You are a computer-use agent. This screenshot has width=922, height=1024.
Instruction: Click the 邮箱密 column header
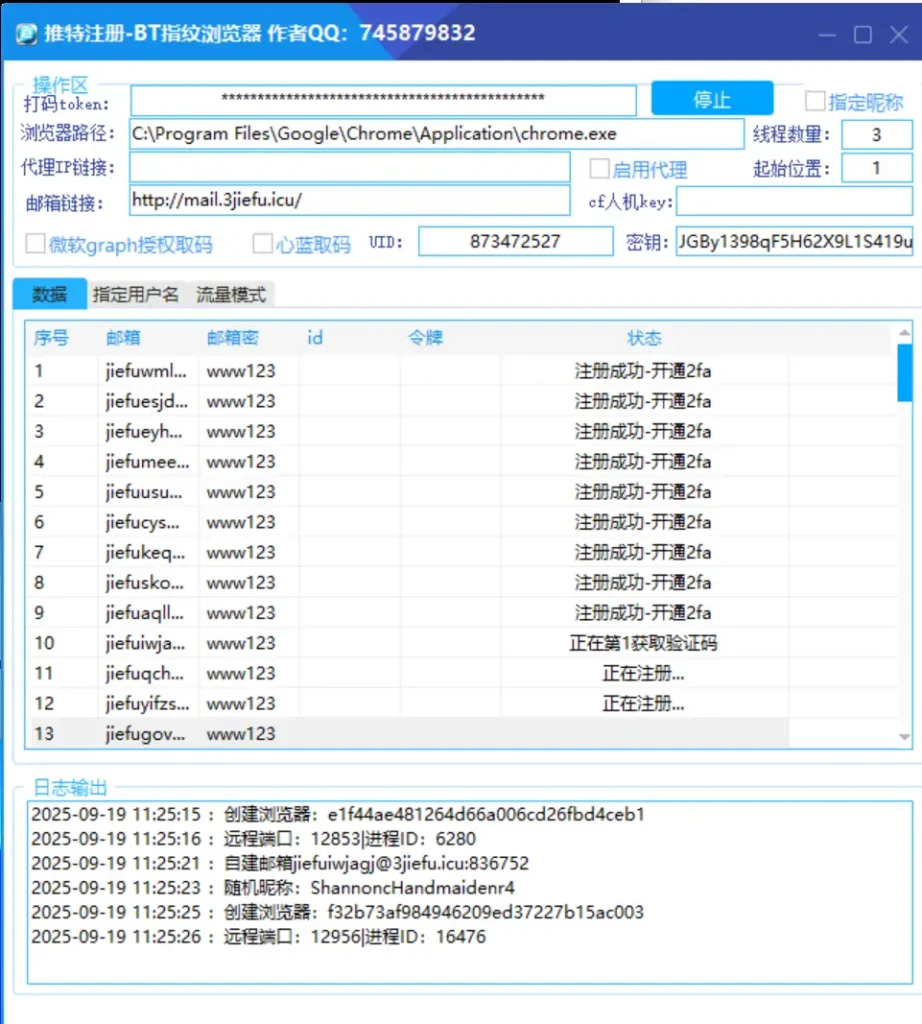click(232, 338)
